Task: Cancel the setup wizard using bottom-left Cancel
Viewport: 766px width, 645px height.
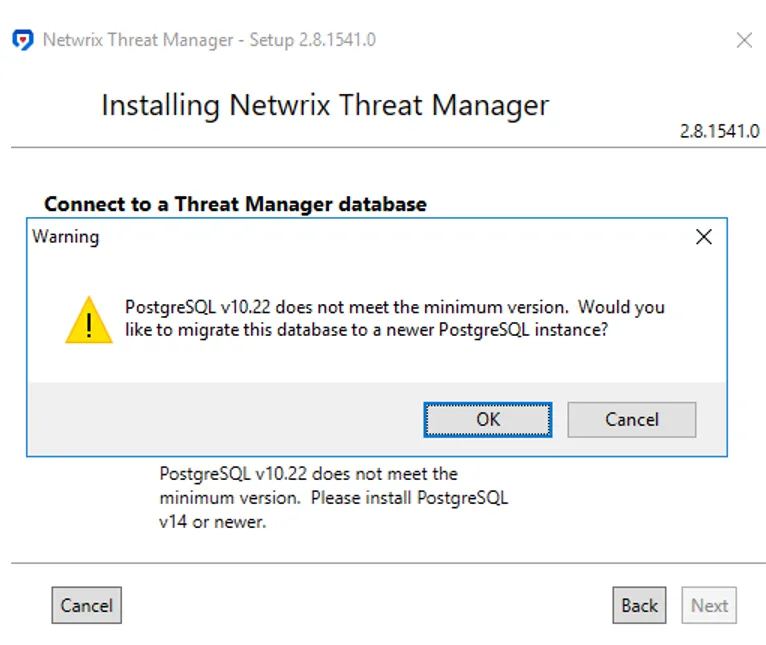Action: pos(86,605)
